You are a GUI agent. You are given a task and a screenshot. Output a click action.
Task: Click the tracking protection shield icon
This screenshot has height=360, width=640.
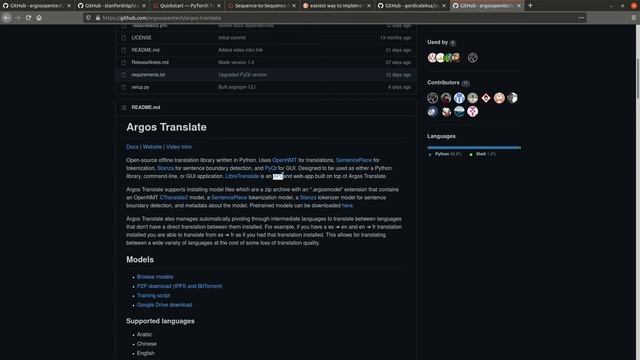pyautogui.click(x=88, y=18)
